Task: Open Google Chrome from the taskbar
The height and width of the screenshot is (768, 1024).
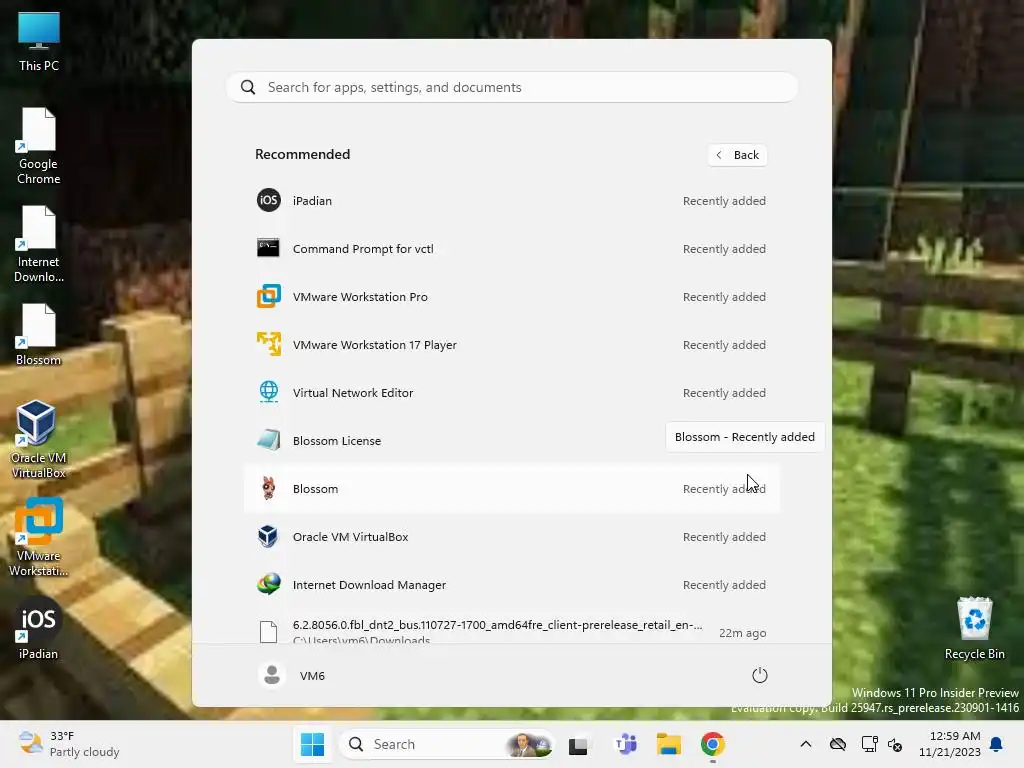Action: pos(712,744)
